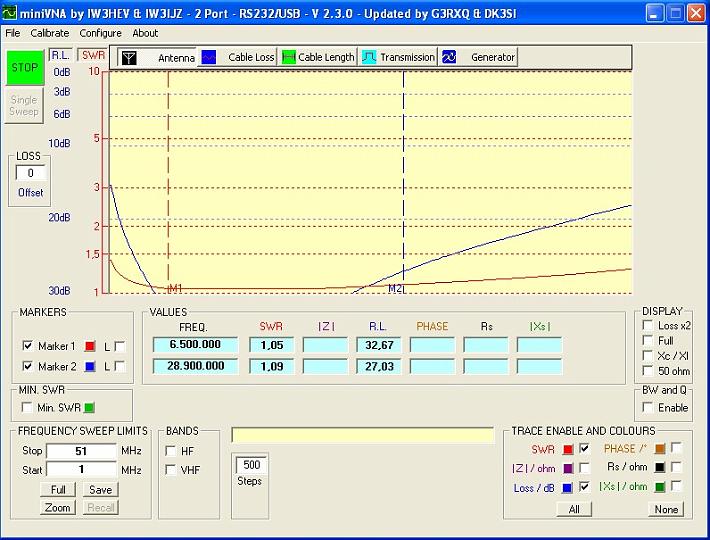The image size is (710, 540).
Task: Open the Calibrate menu
Action: pyautogui.click(x=50, y=33)
